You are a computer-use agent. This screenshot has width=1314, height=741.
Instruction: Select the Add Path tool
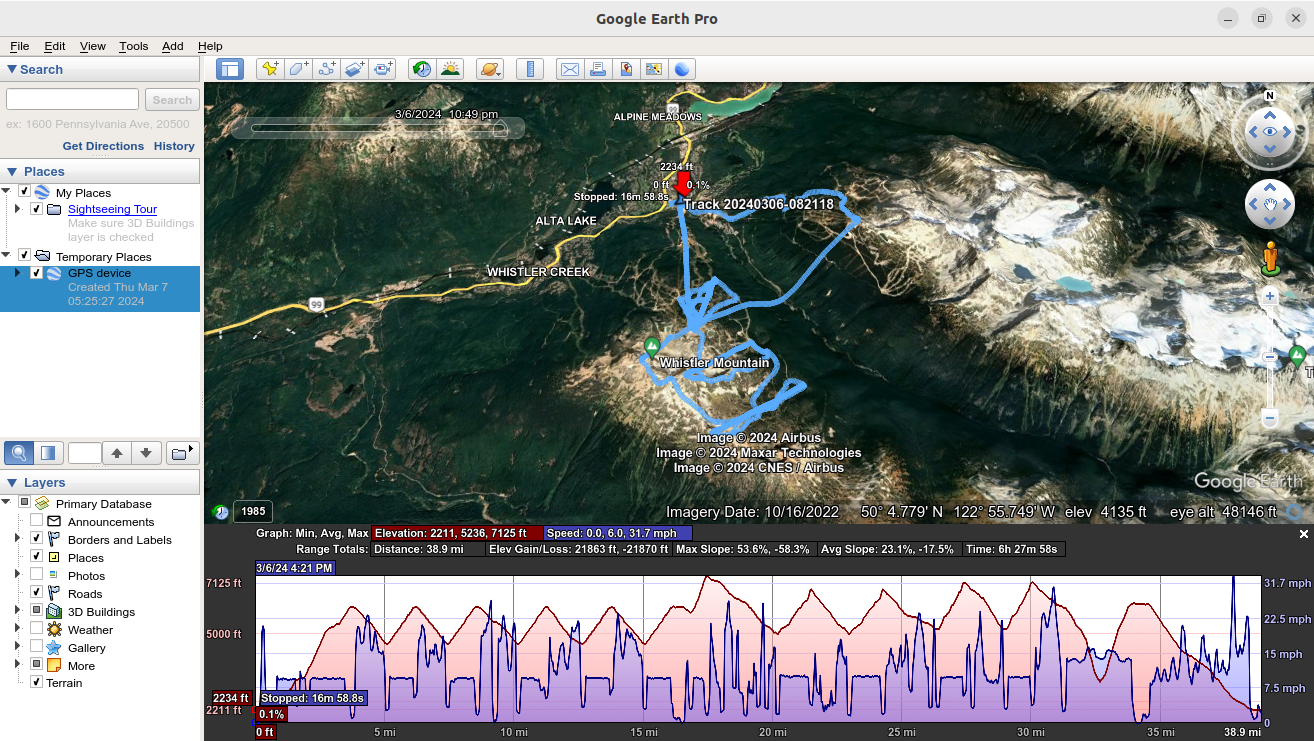point(326,69)
